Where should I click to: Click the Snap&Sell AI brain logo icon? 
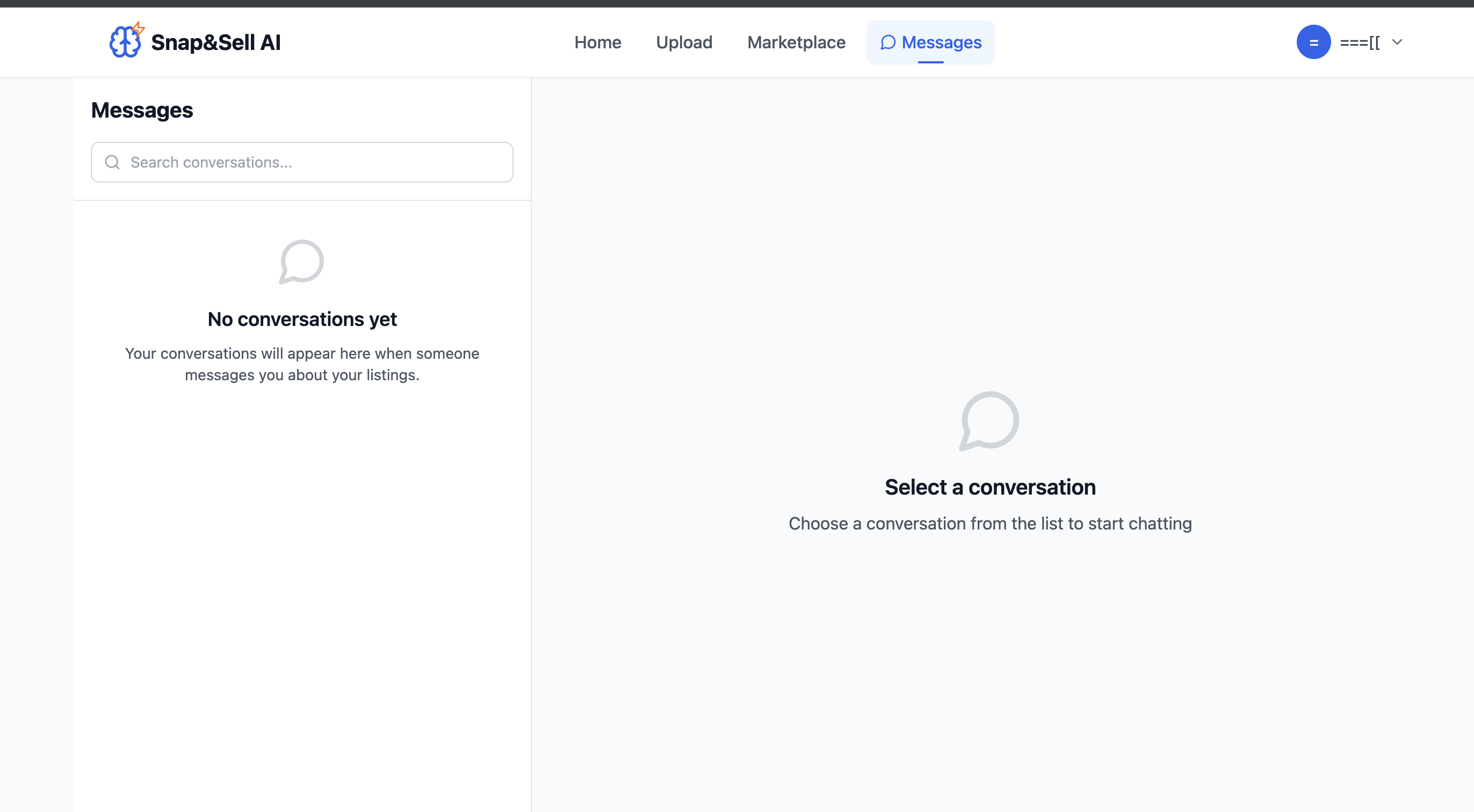[x=124, y=42]
